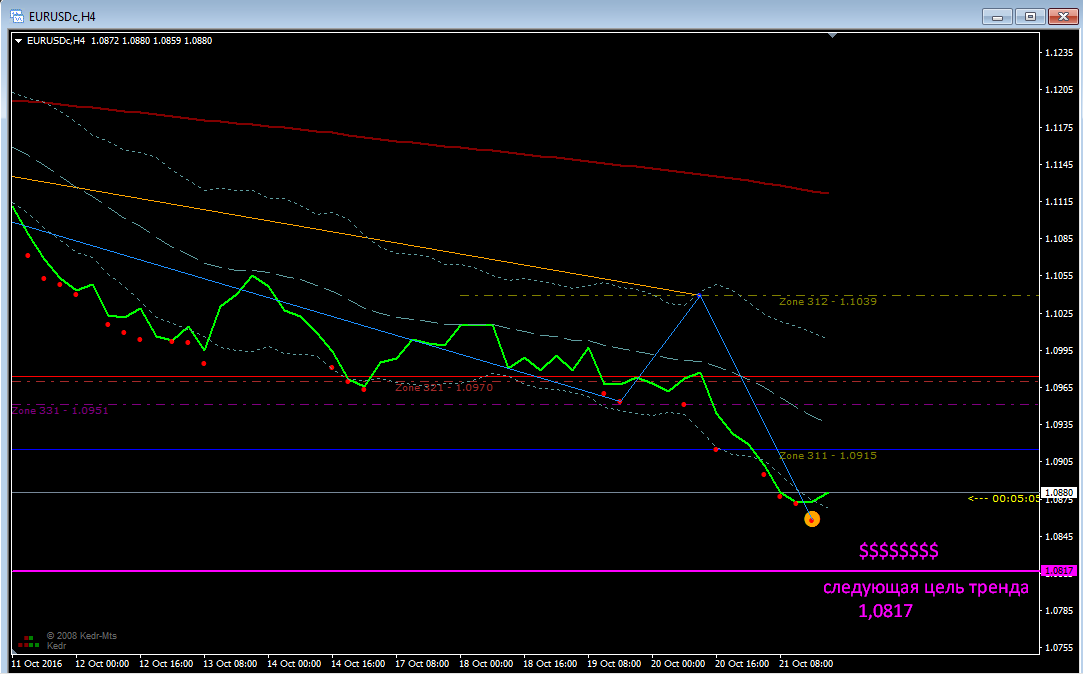Click the 'Zone 312 - 1.1039' label
The height and width of the screenshot is (674, 1083).
pos(828,301)
